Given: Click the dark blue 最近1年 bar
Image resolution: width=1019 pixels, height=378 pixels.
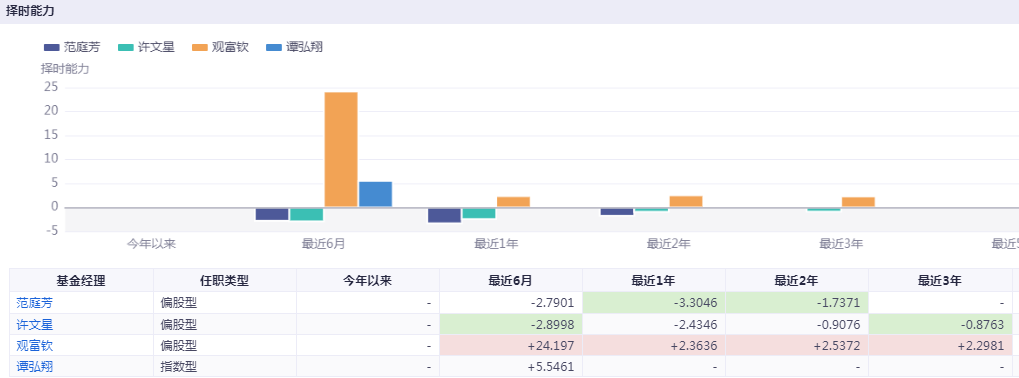Looking at the screenshot, I should coord(445,215).
